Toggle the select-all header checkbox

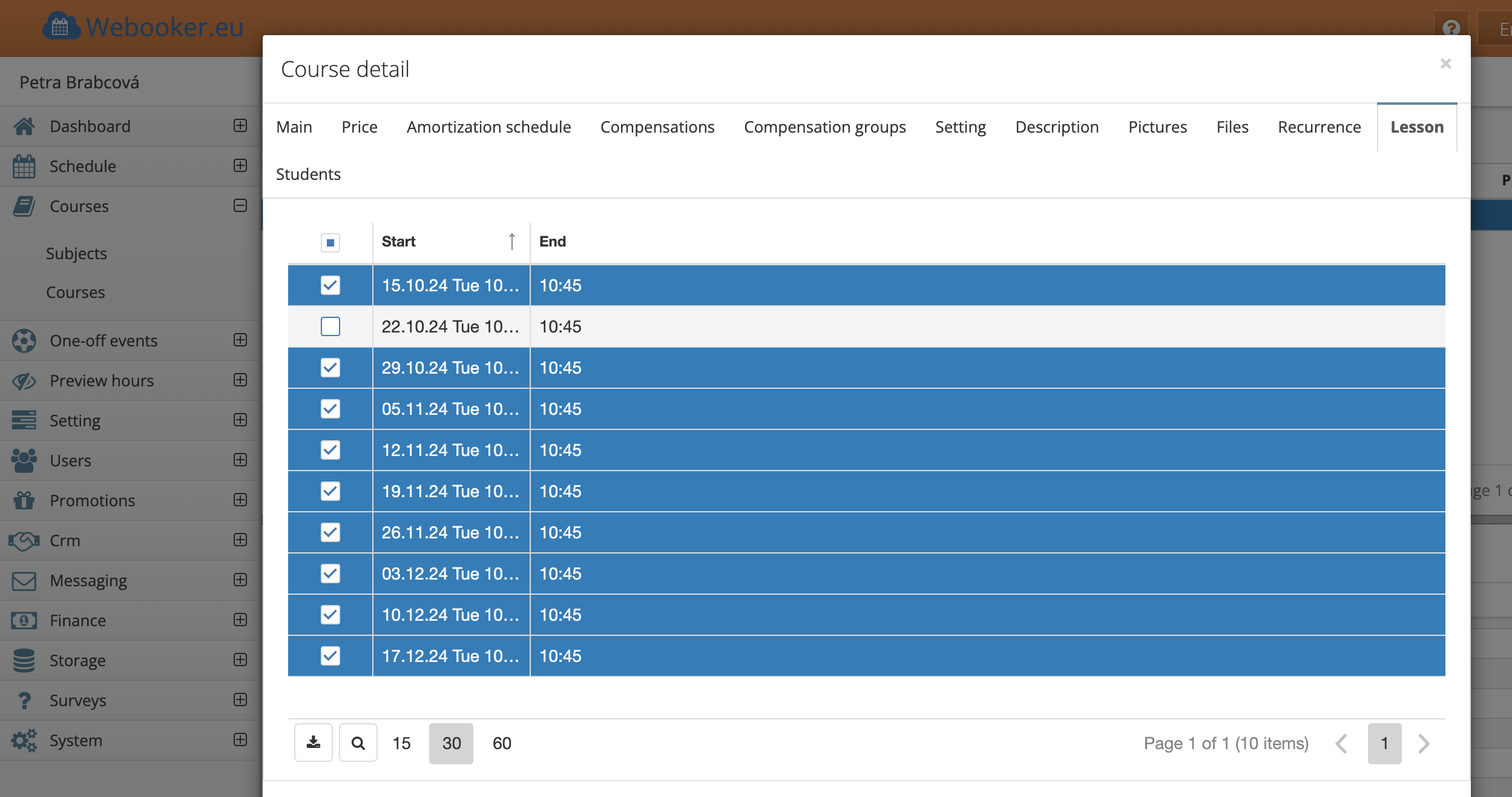(x=330, y=242)
